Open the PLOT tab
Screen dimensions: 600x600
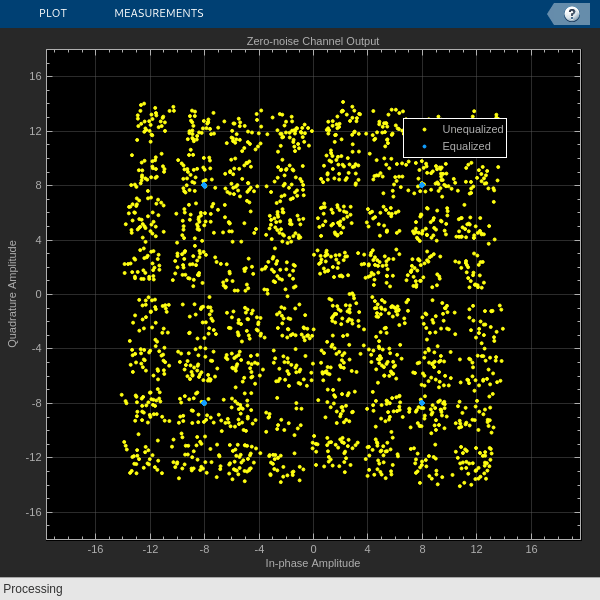tap(53, 13)
